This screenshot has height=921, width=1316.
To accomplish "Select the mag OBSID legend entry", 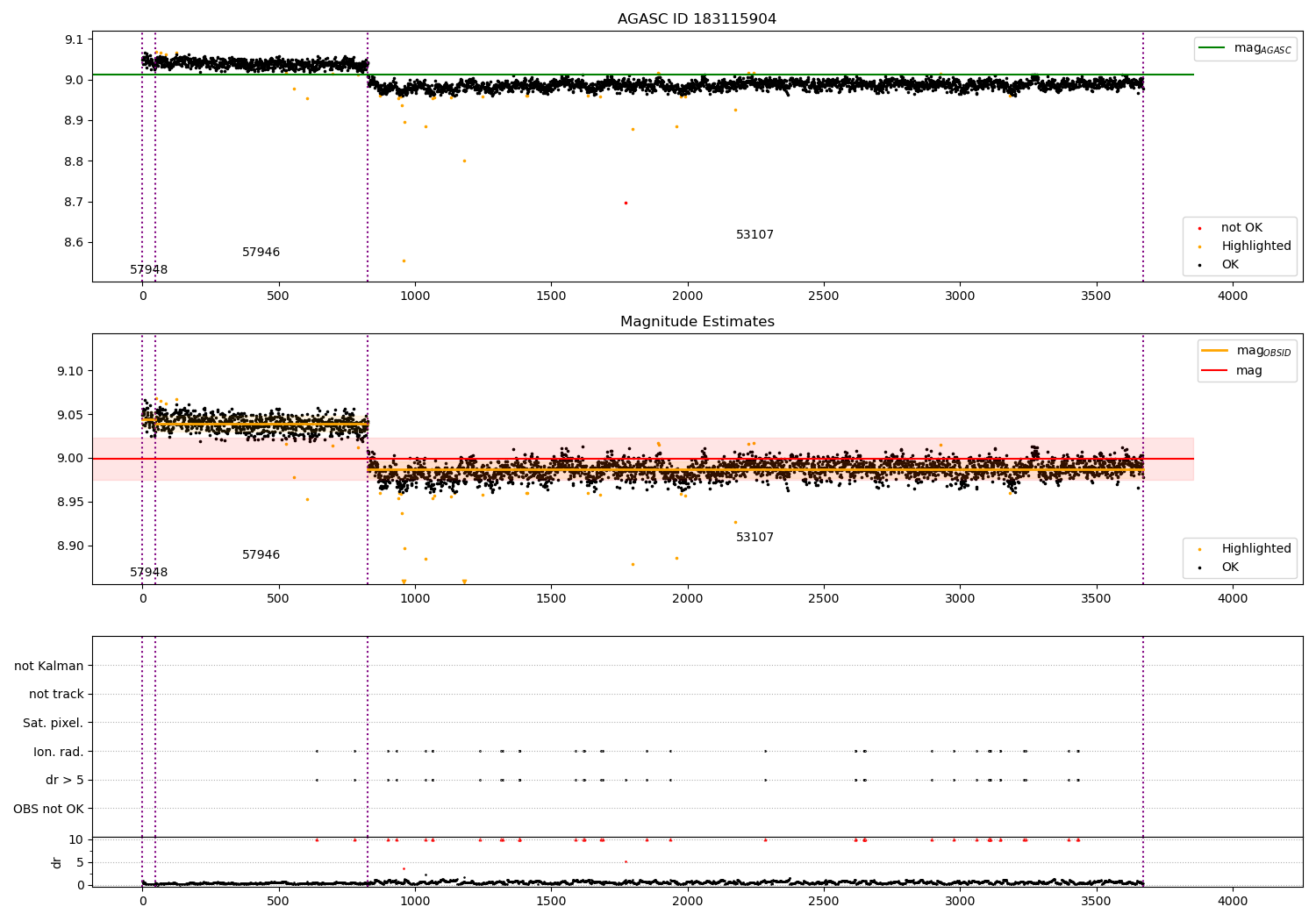I will [1247, 351].
